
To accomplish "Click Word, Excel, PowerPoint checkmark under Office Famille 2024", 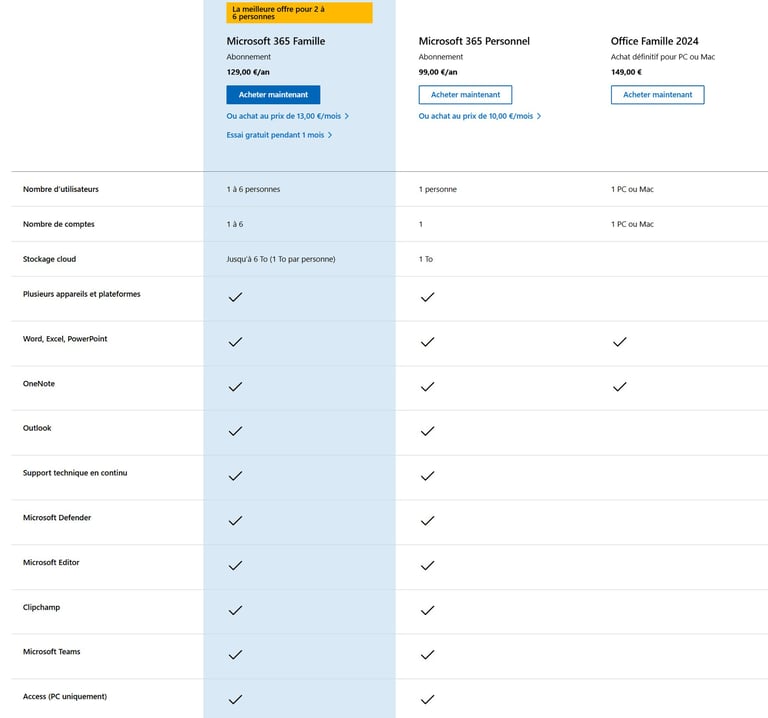I will (619, 342).
